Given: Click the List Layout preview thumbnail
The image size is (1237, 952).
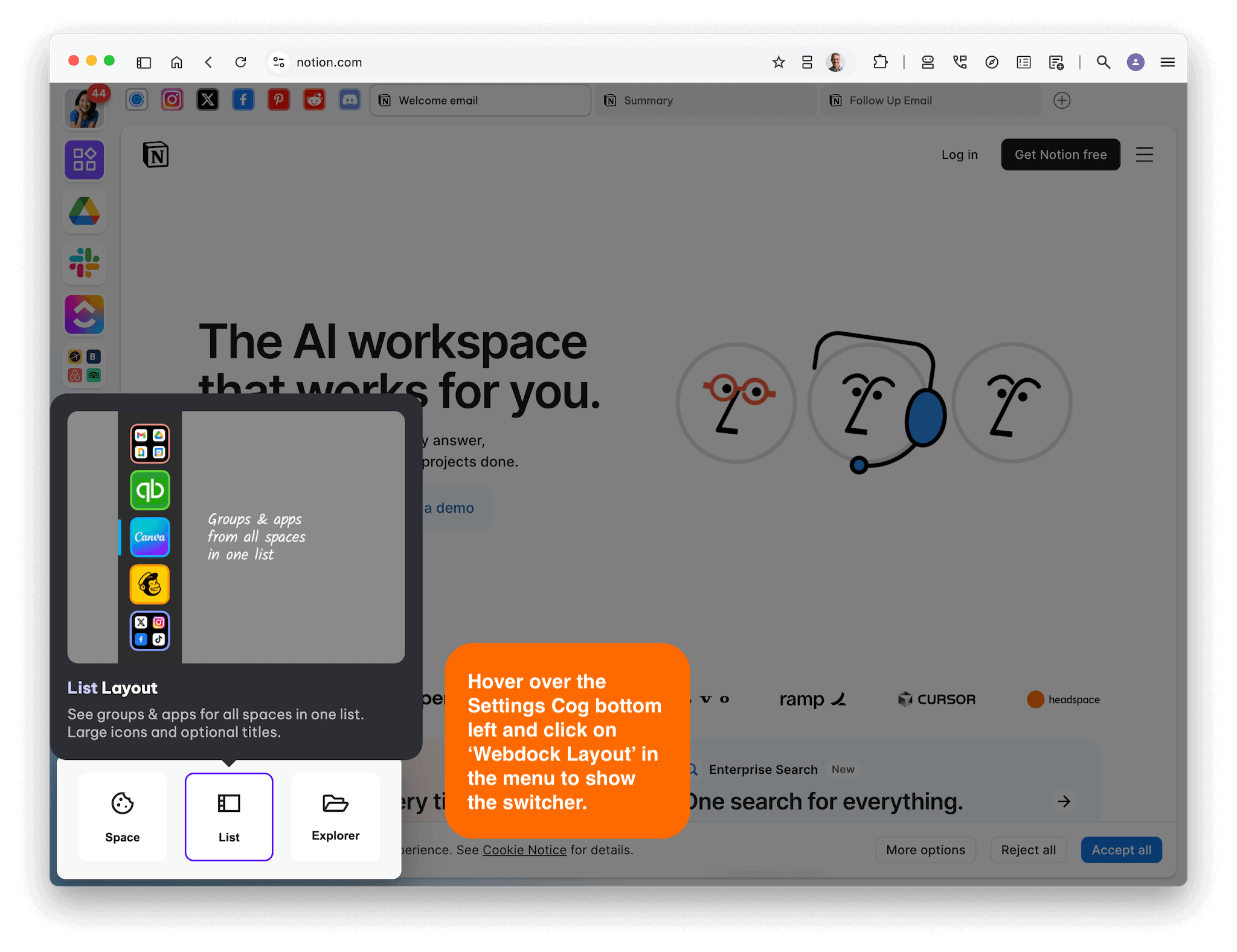Looking at the screenshot, I should [x=236, y=537].
